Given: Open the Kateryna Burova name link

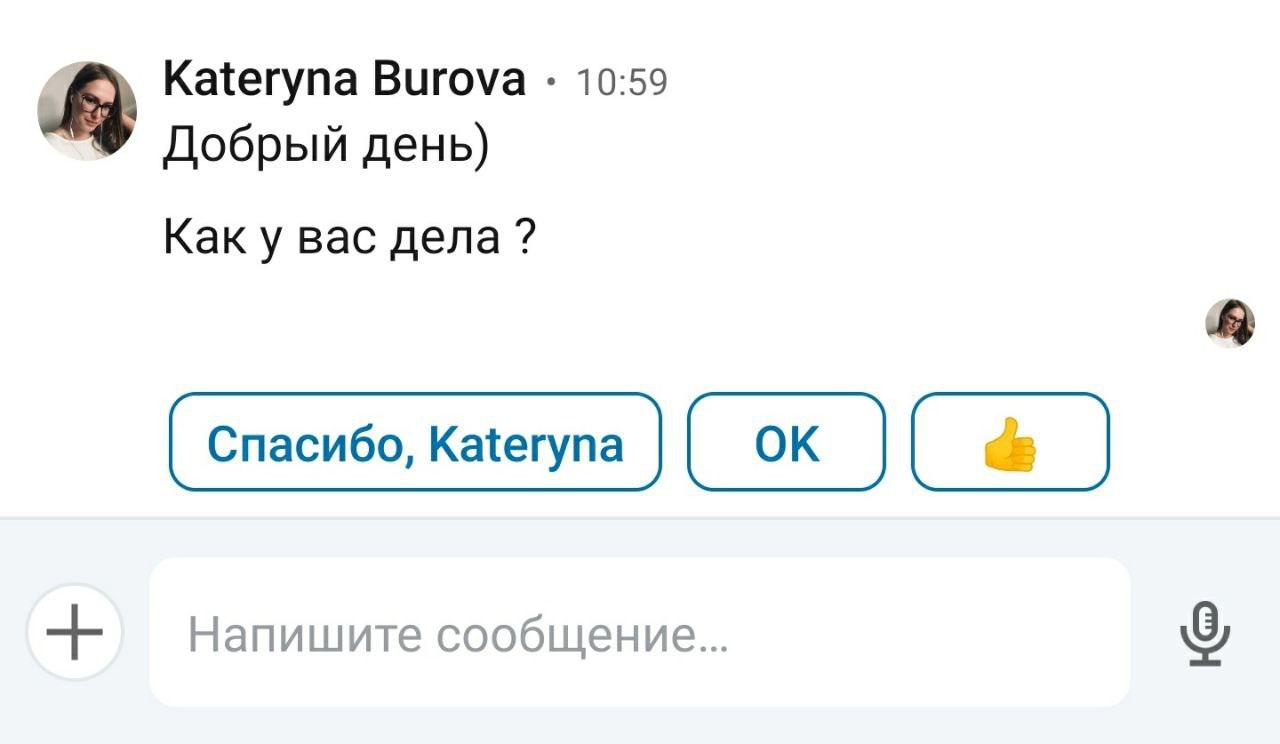Looking at the screenshot, I should coord(344,80).
